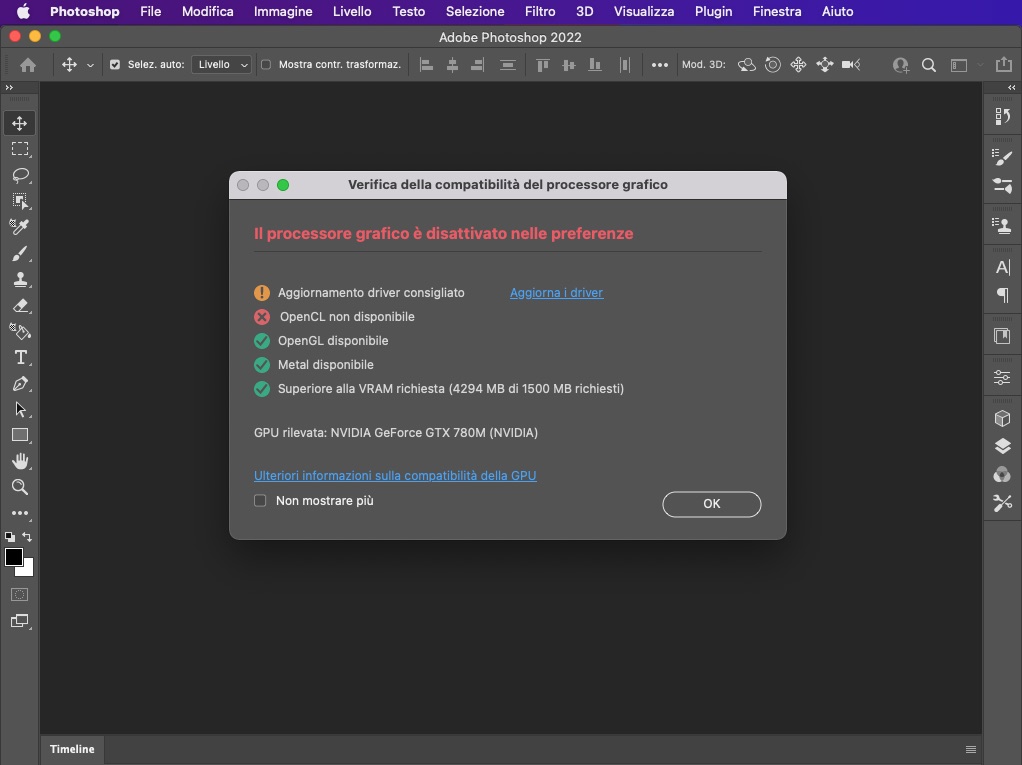
Task: Open the Character panel icon
Action: tap(1002, 267)
